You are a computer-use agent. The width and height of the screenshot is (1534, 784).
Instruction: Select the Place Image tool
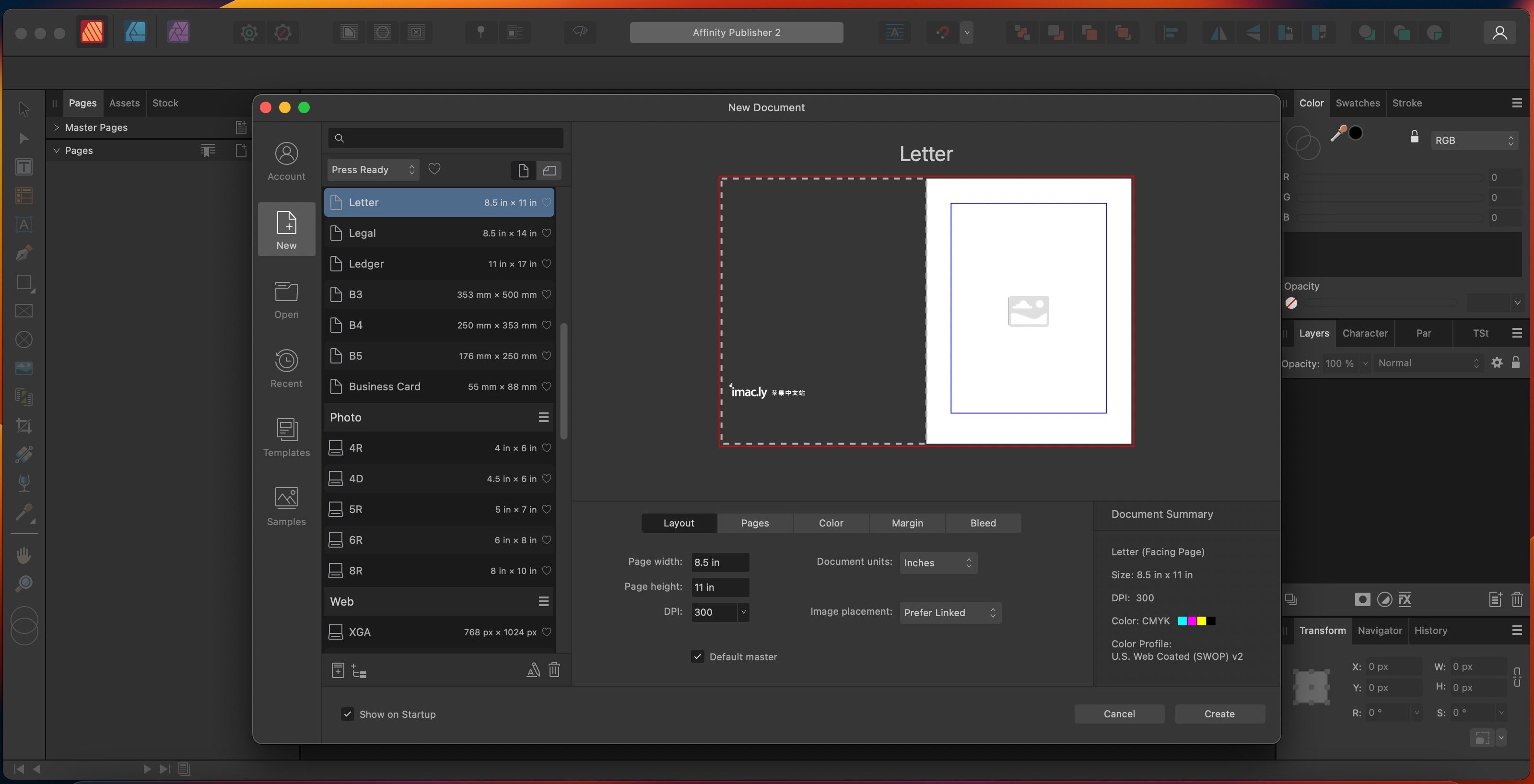click(24, 368)
